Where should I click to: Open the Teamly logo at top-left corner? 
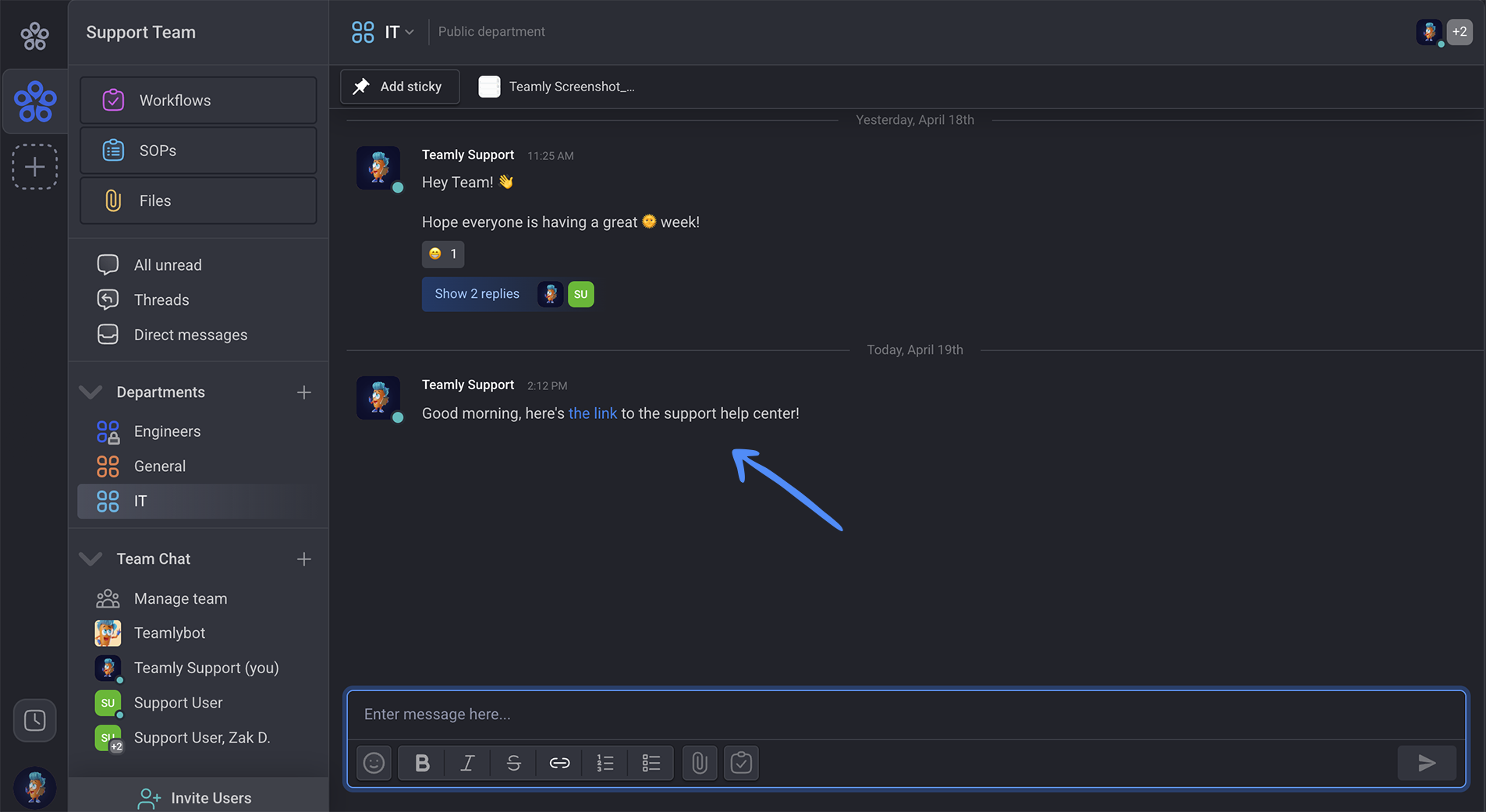coord(34,35)
